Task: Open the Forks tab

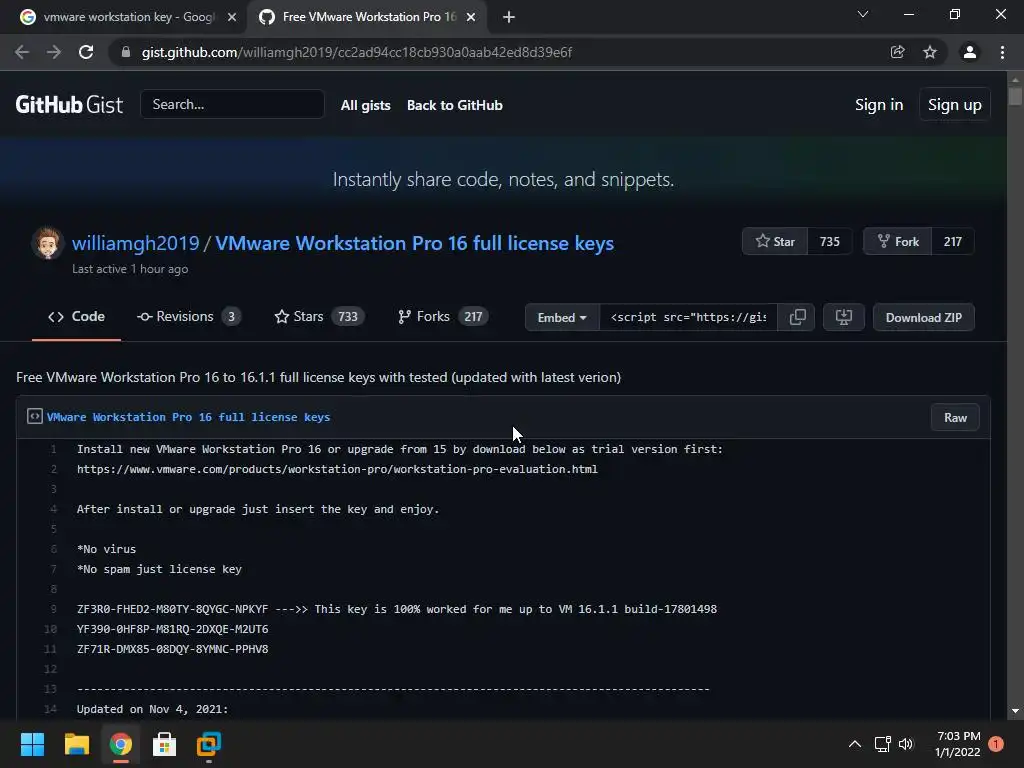Action: pyautogui.click(x=443, y=317)
